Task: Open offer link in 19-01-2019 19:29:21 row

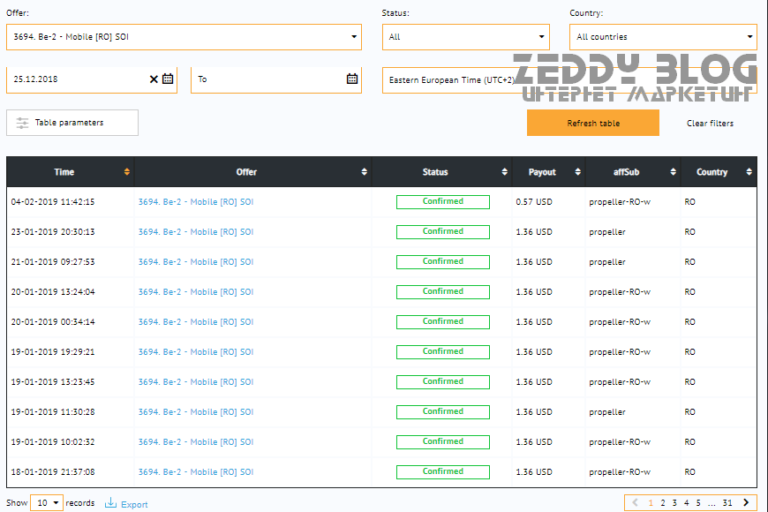Action: click(196, 352)
